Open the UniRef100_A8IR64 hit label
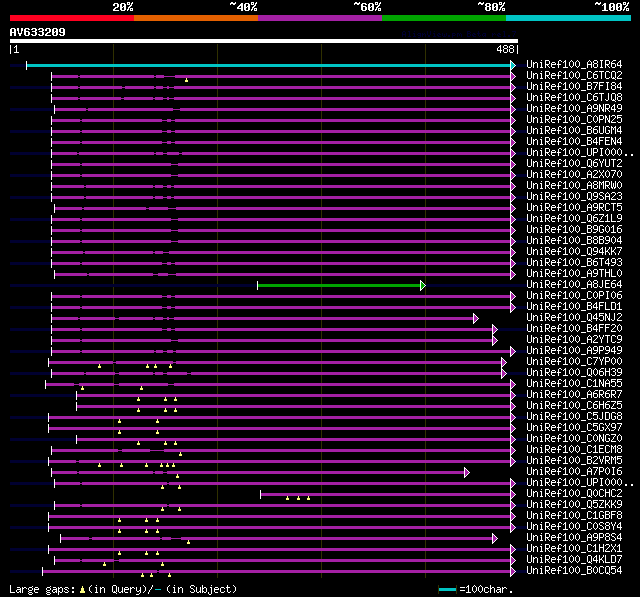The image size is (640, 597). 574,64
